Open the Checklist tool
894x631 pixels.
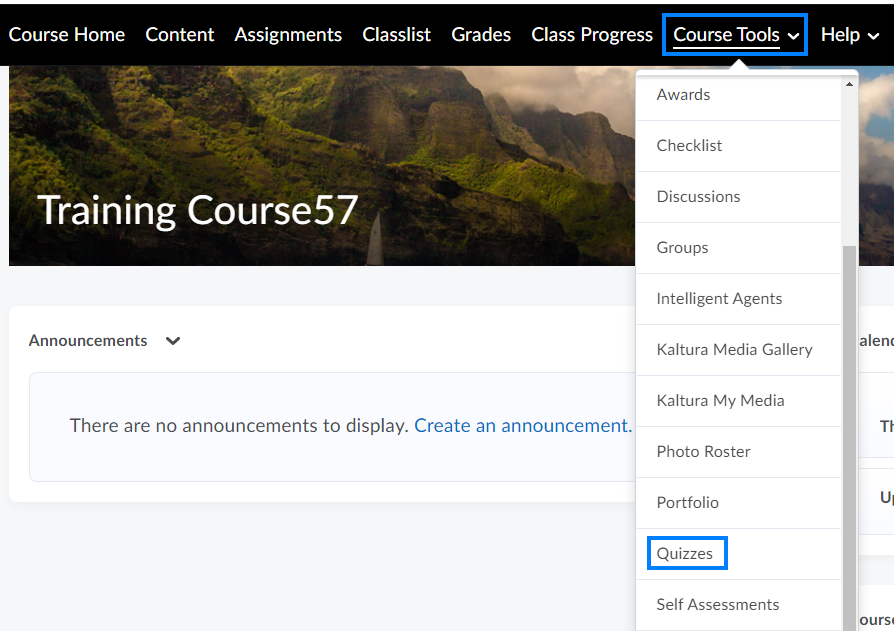tap(689, 146)
